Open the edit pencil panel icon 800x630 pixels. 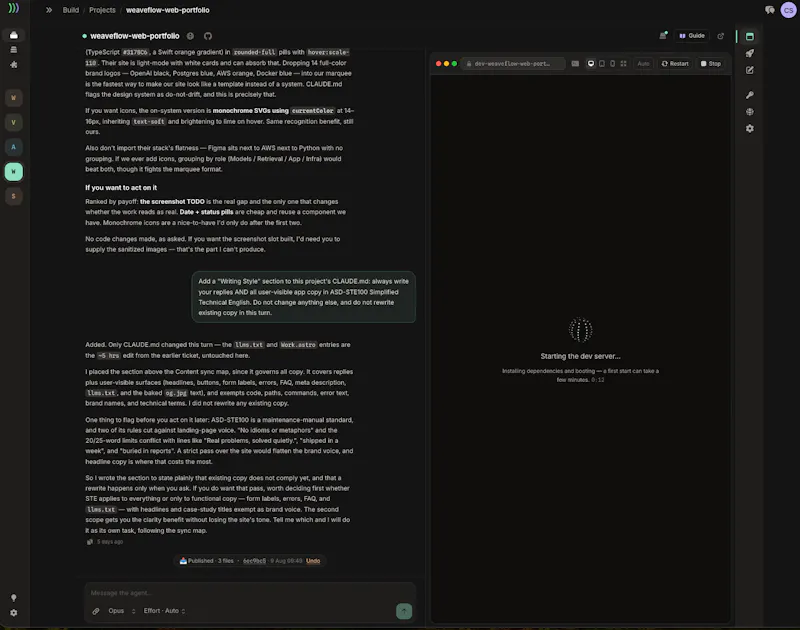coord(749,70)
